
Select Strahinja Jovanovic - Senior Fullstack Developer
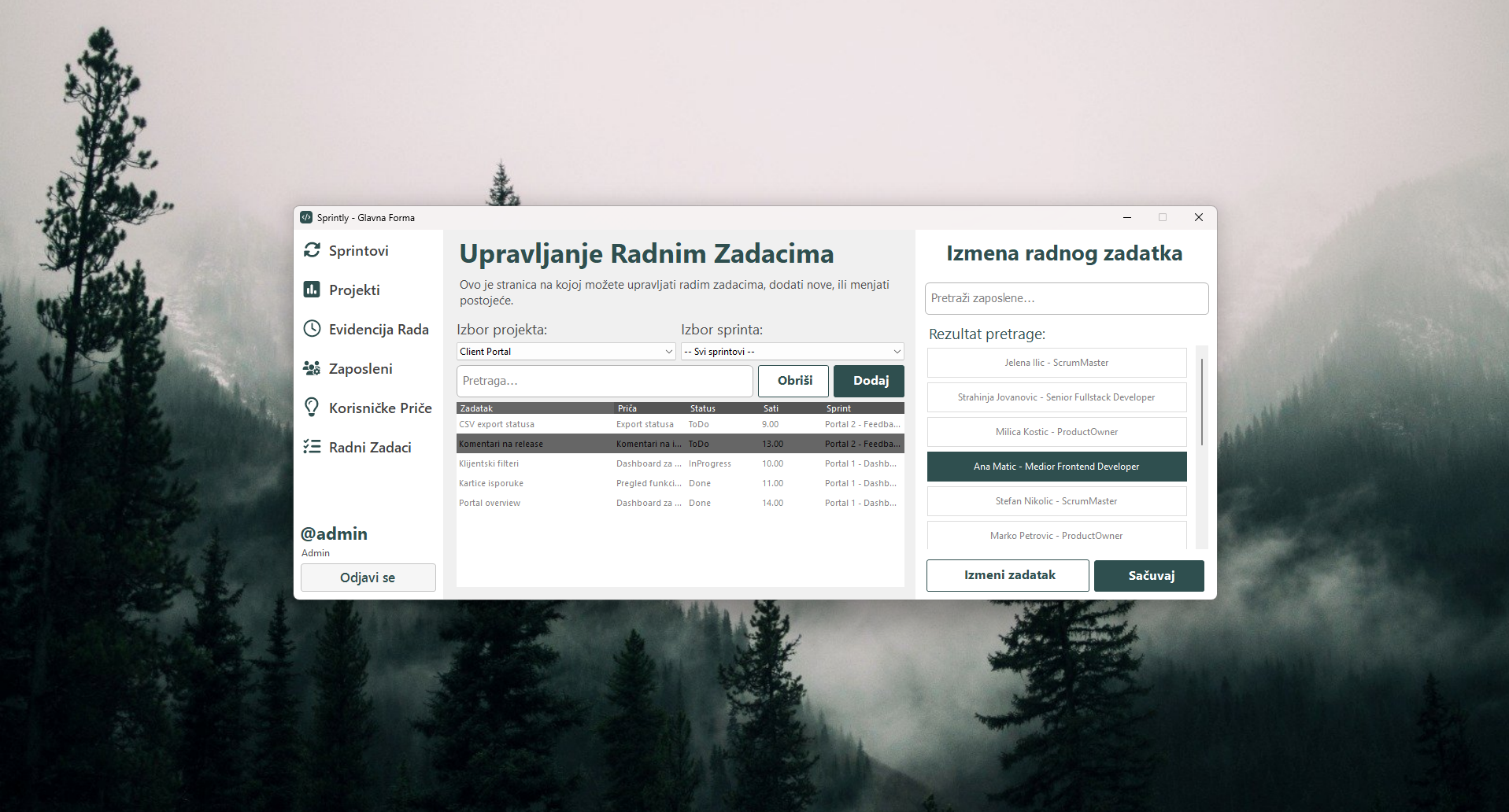1056,397
